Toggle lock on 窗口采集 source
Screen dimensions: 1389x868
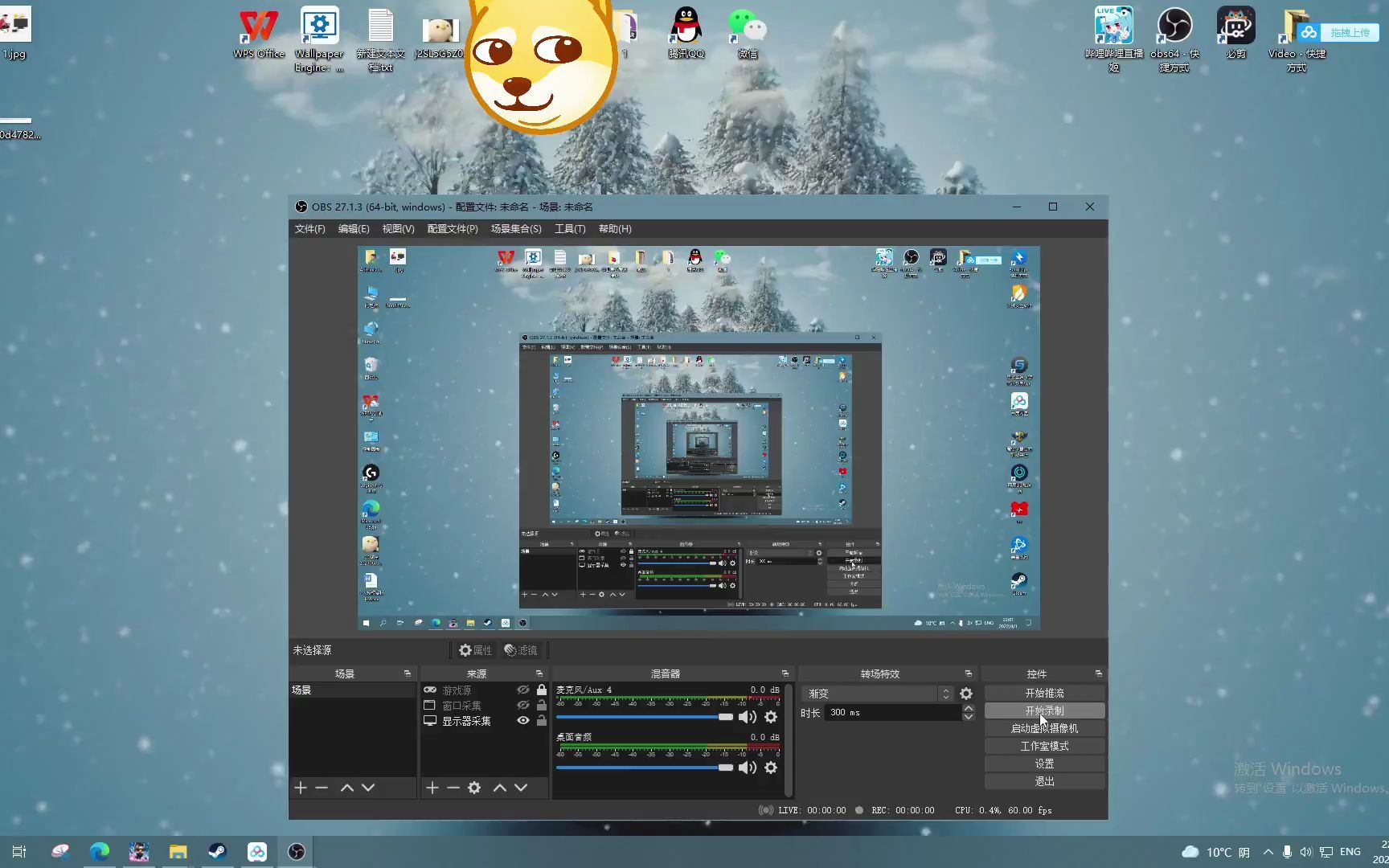[542, 706]
